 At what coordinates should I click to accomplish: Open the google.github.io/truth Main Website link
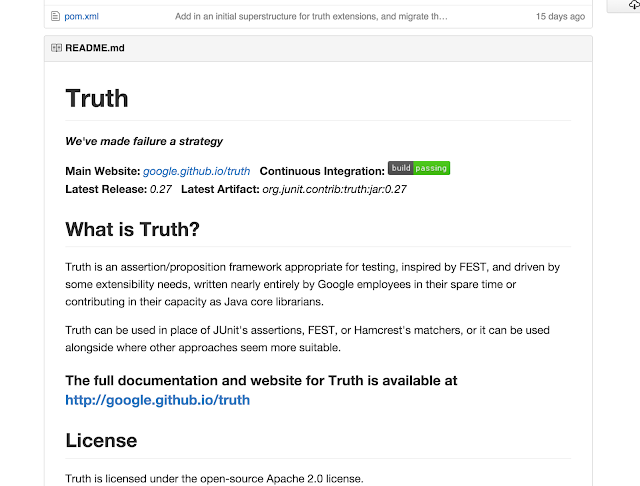[x=196, y=171]
